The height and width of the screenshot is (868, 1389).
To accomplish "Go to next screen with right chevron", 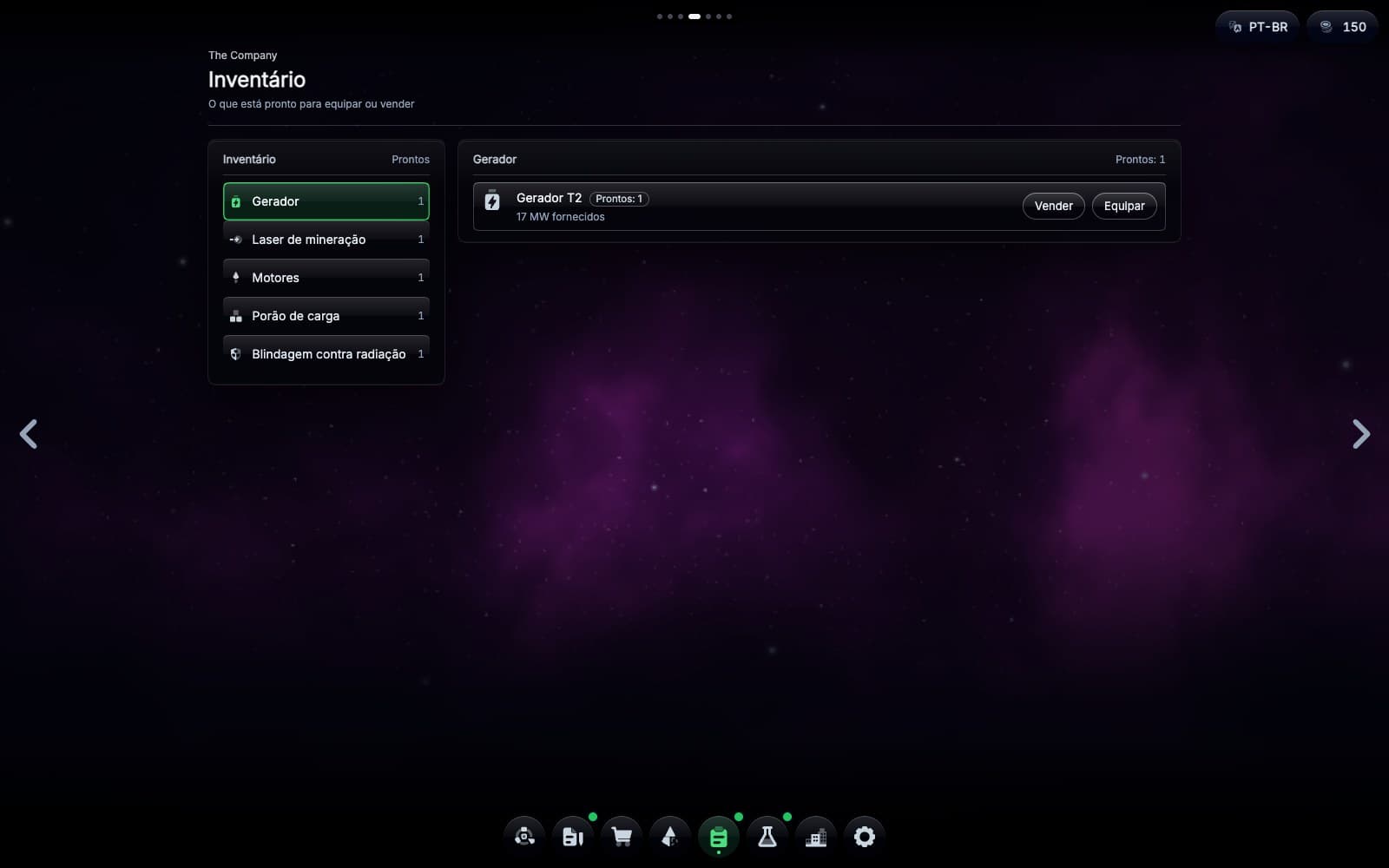I will point(1360,434).
